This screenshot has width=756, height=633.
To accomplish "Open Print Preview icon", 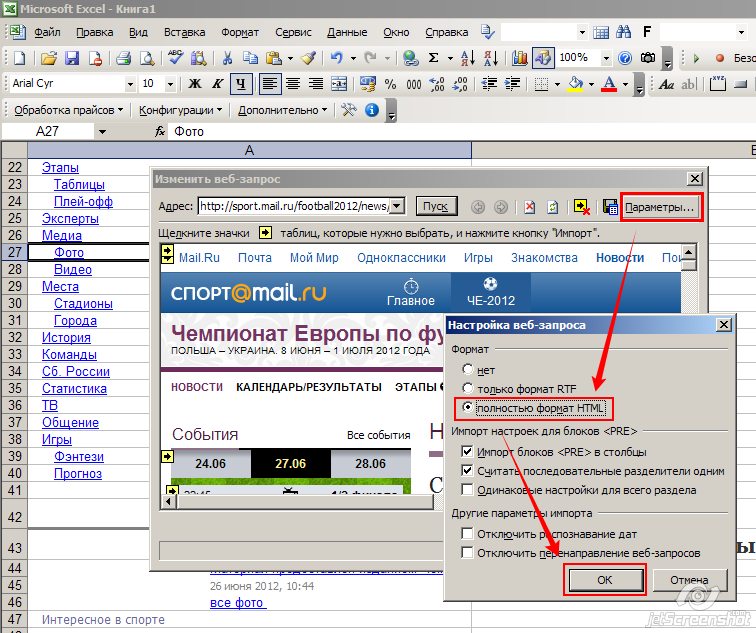I will click(147, 58).
